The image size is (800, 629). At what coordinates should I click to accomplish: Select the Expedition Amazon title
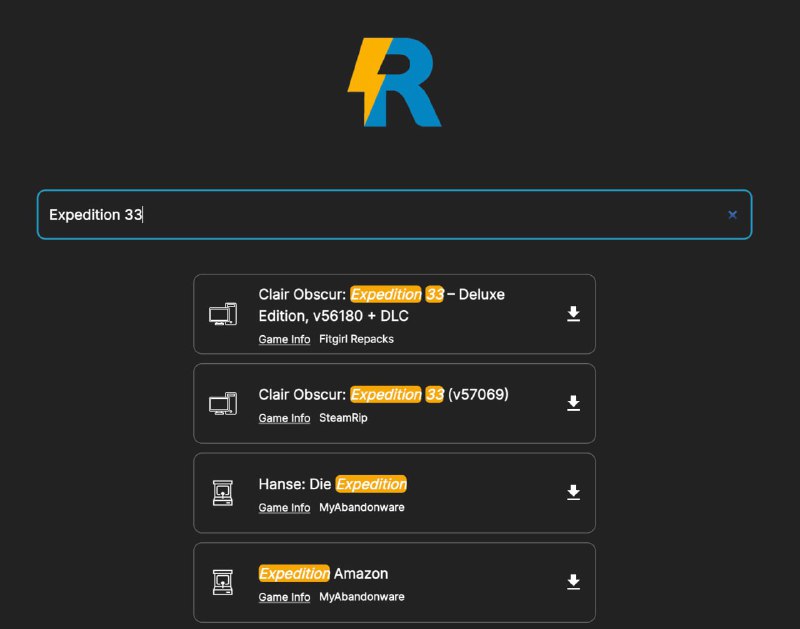click(x=323, y=574)
